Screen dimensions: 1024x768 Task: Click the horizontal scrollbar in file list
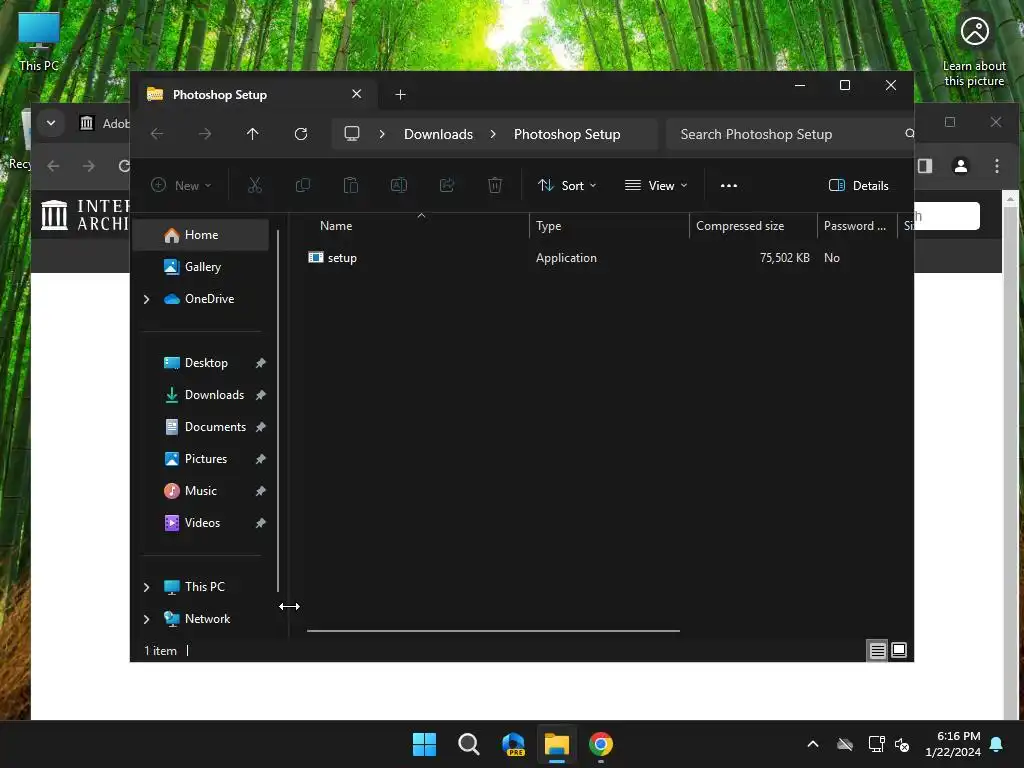(493, 631)
